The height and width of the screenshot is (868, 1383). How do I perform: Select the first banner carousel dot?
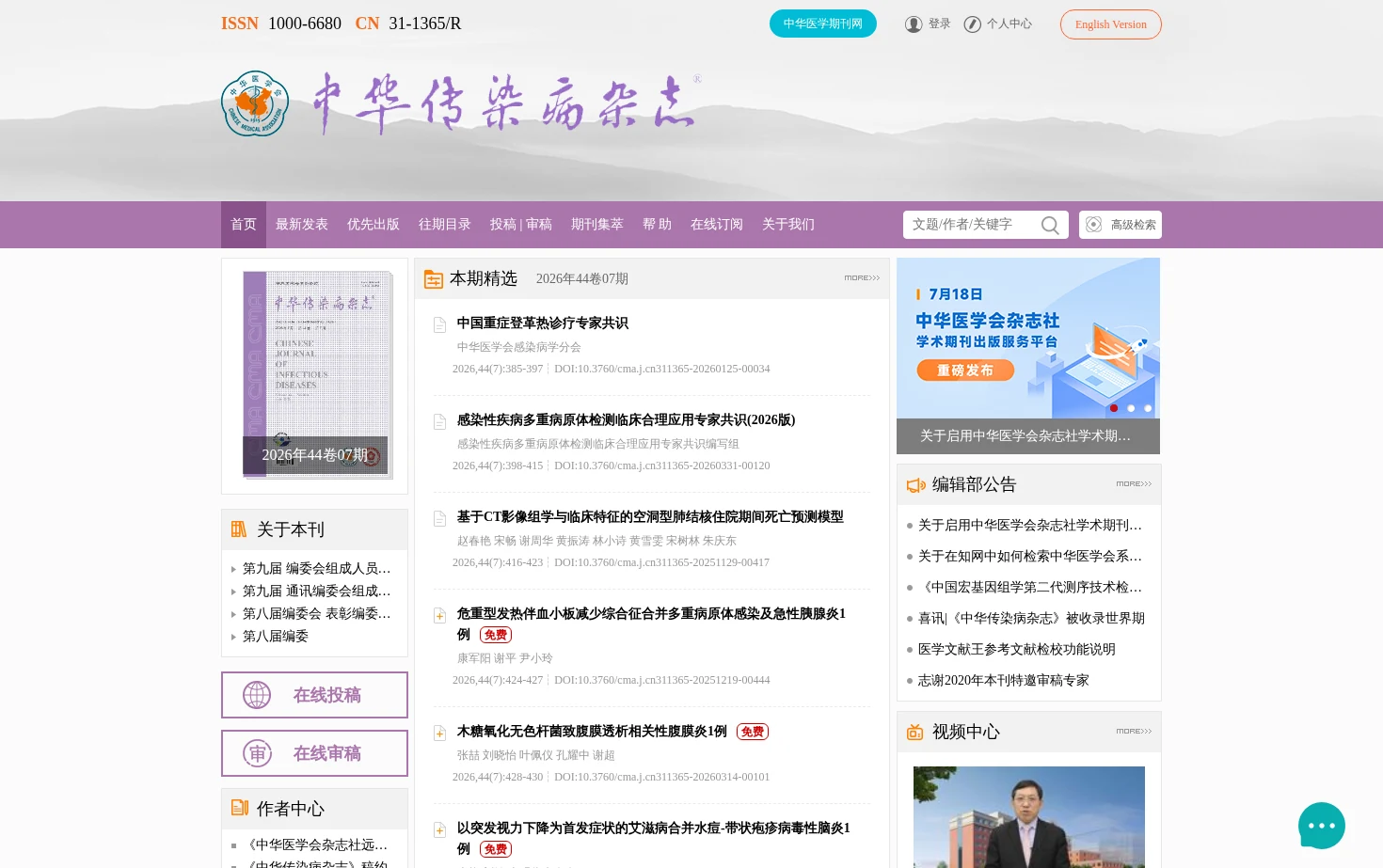(x=1114, y=408)
